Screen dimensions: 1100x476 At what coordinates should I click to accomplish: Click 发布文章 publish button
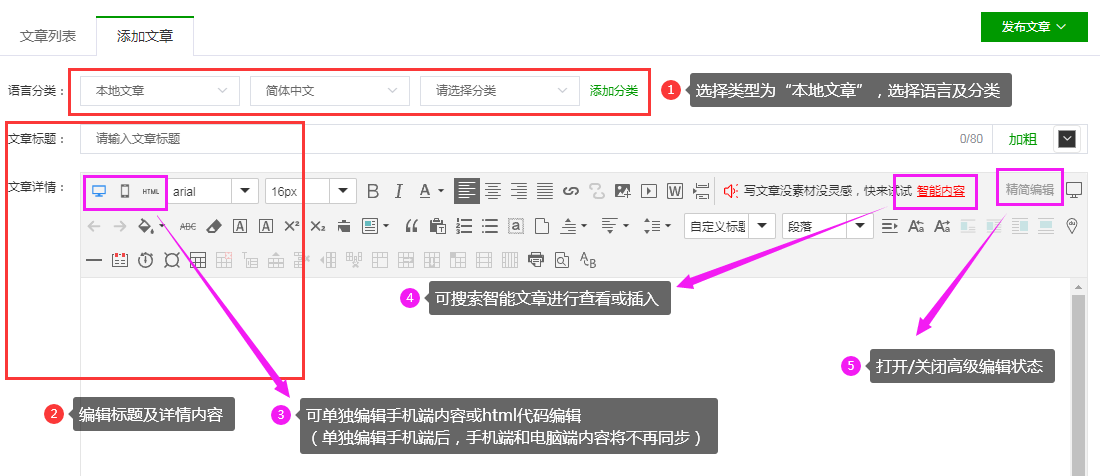point(1034,27)
